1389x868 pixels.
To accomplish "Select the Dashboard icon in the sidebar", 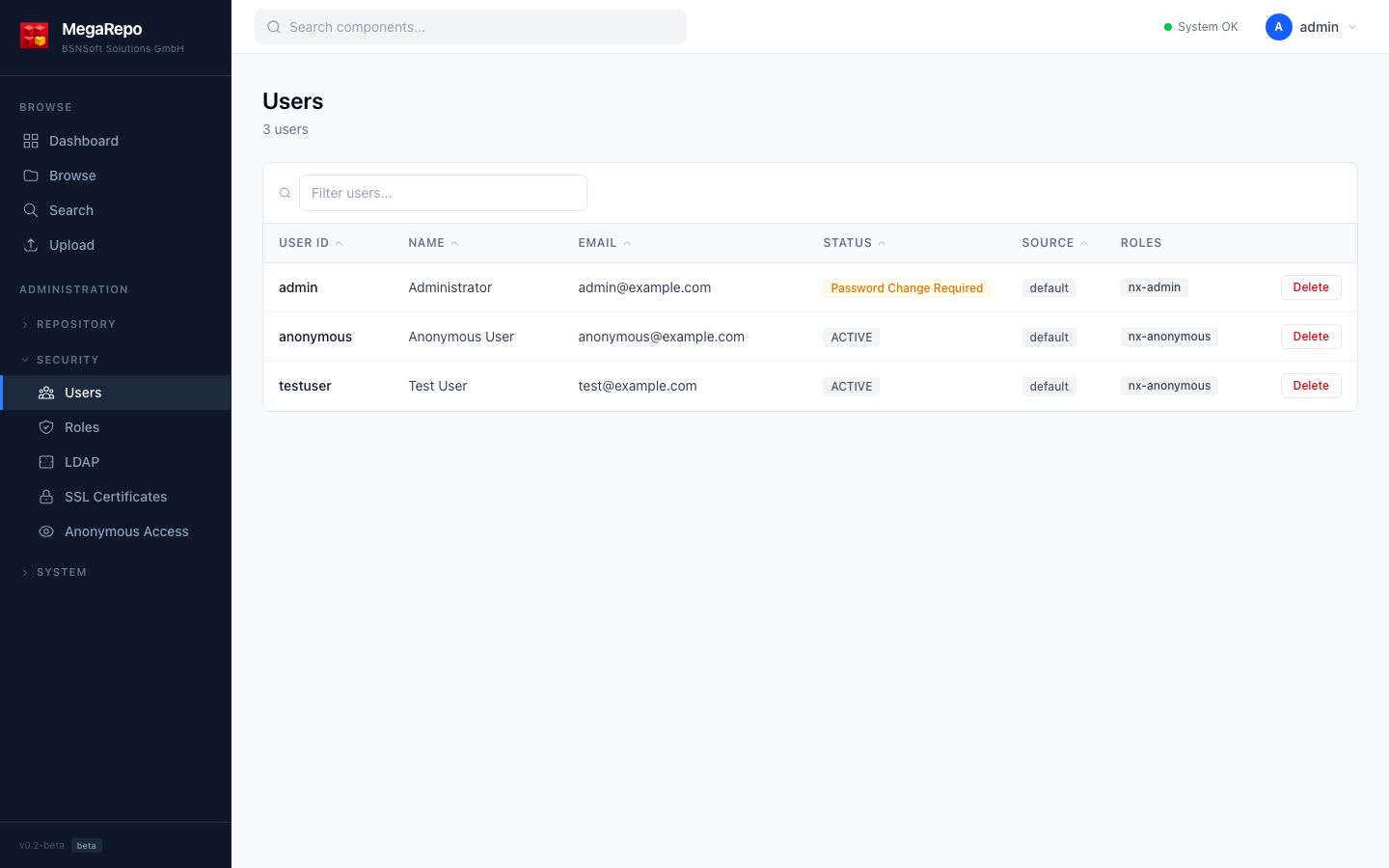I will click(x=30, y=140).
